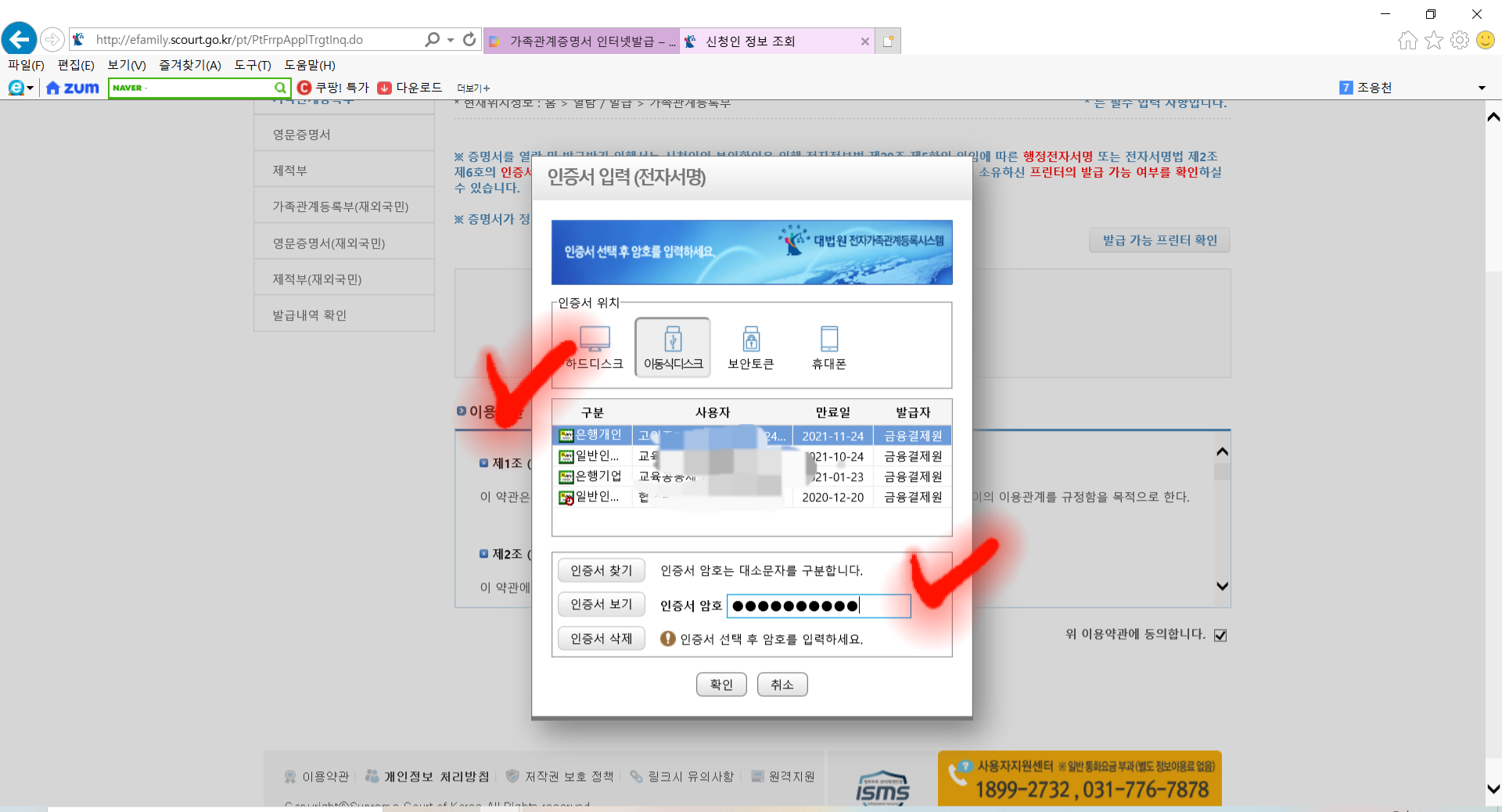
Task: Select certificate expiring 2020-12-20
Action: (x=752, y=497)
